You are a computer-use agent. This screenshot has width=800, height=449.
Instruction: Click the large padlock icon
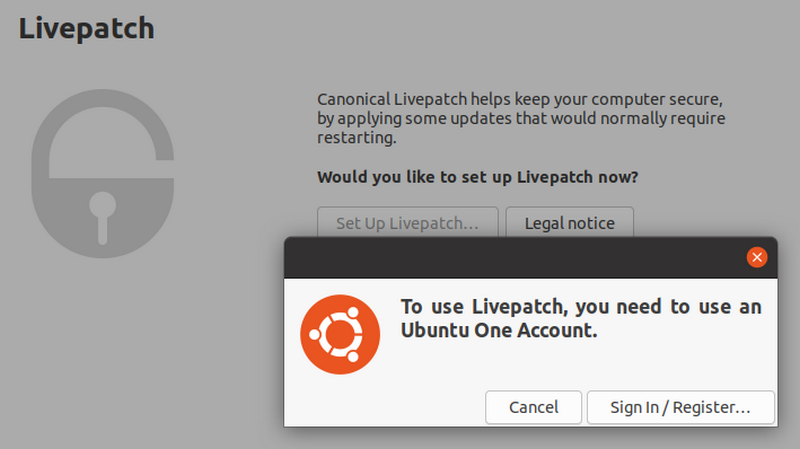tap(103, 173)
